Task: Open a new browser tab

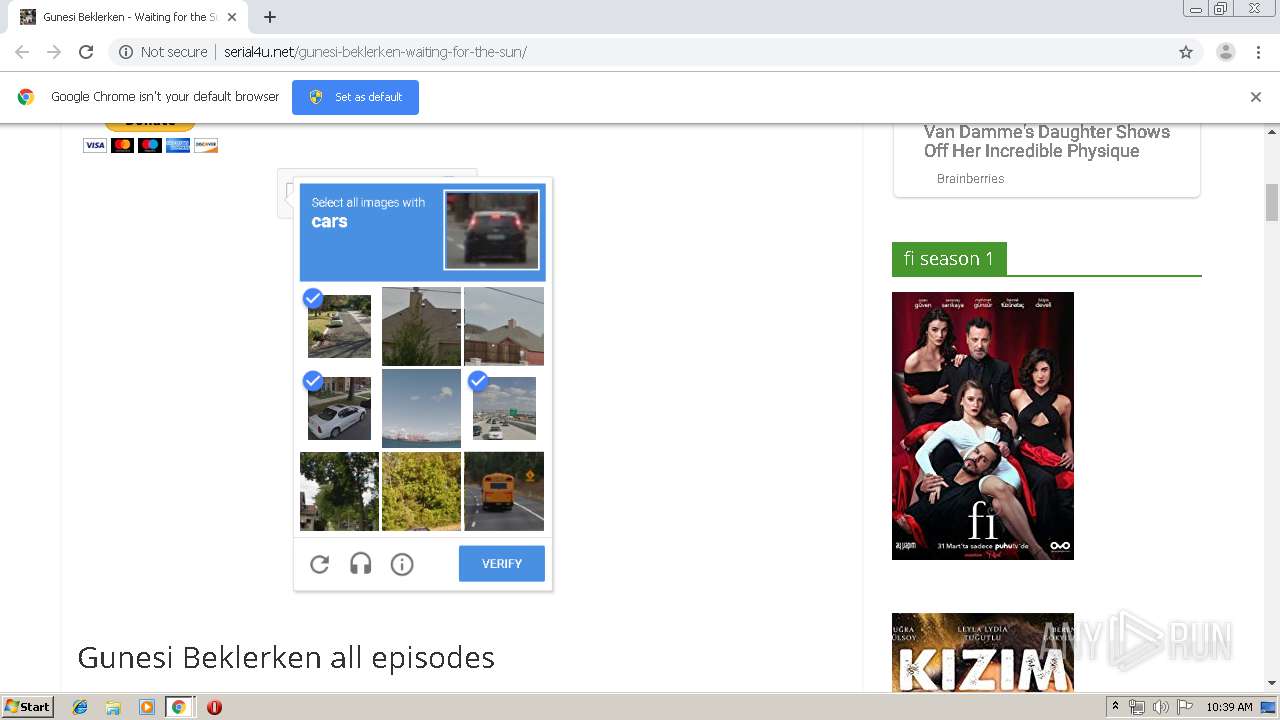Action: [x=270, y=17]
